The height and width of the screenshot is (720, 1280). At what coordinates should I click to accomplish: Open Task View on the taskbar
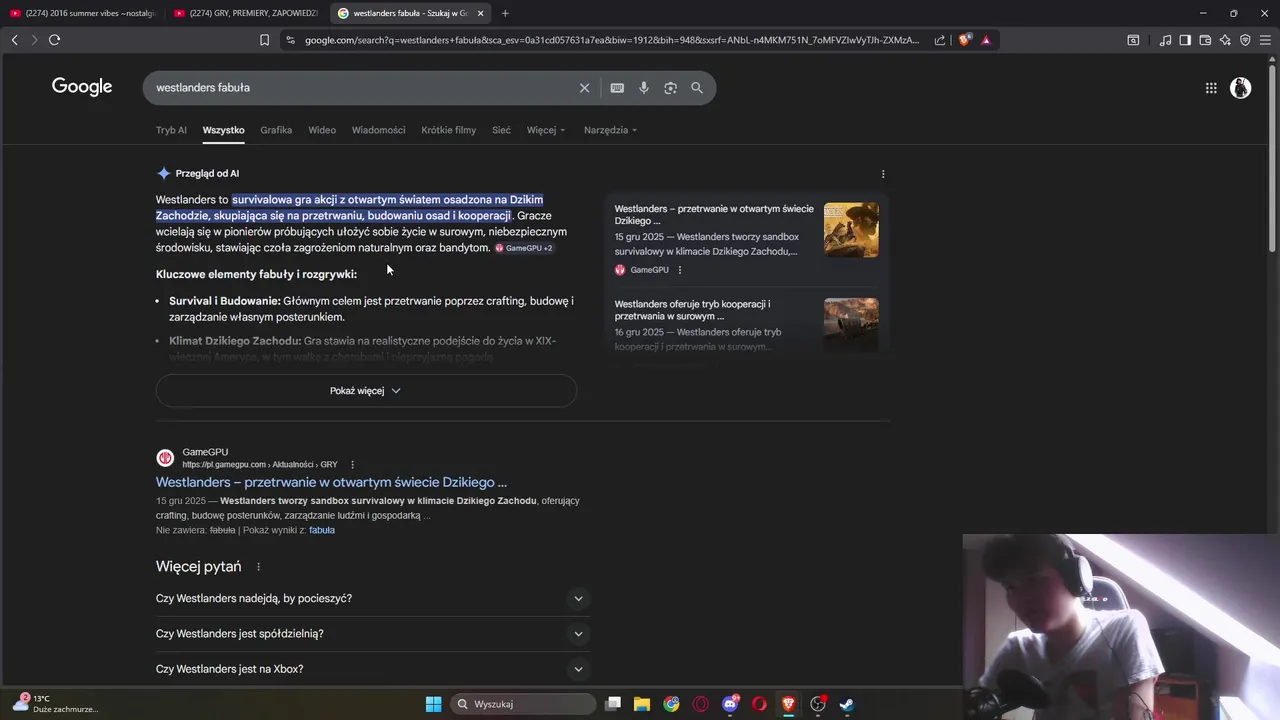(x=613, y=704)
